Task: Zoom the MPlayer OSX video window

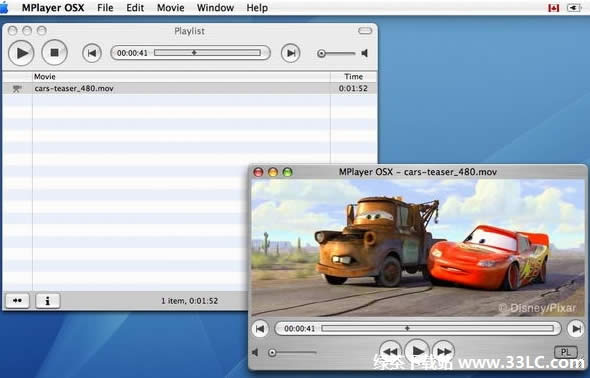Action: (x=287, y=172)
